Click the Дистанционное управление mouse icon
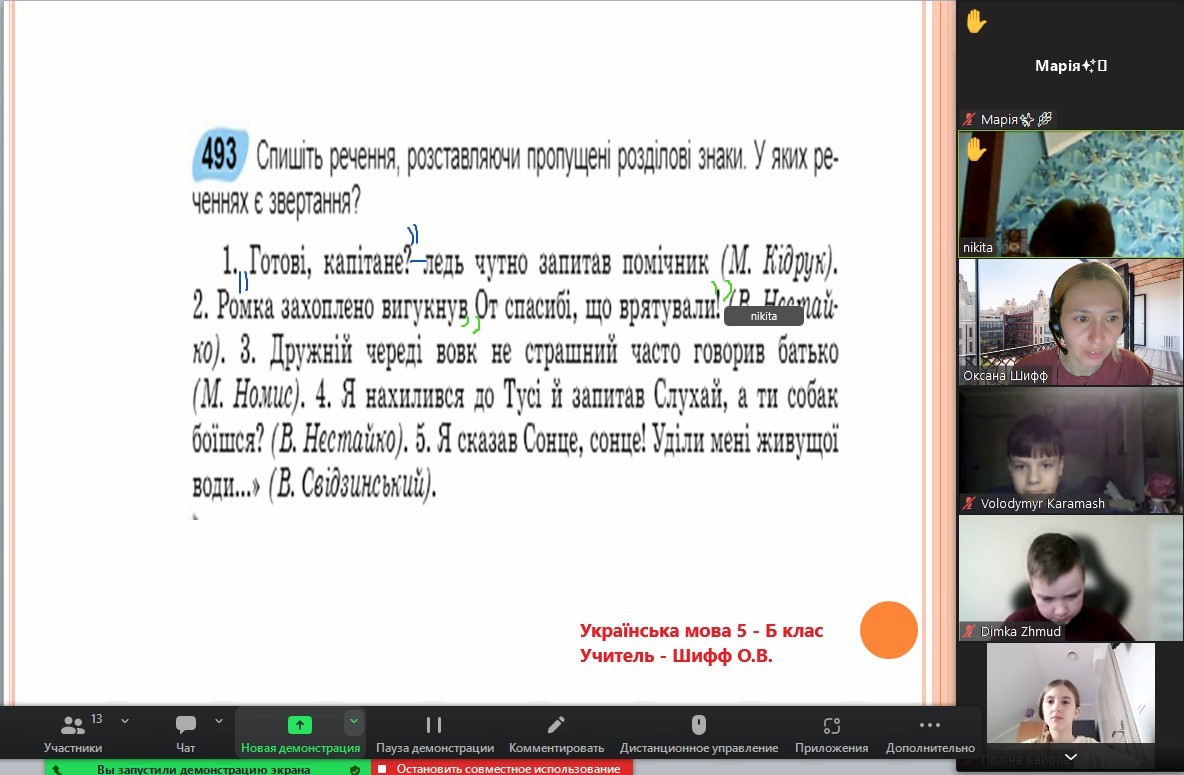The width and height of the screenshot is (1184, 775). [x=698, y=727]
